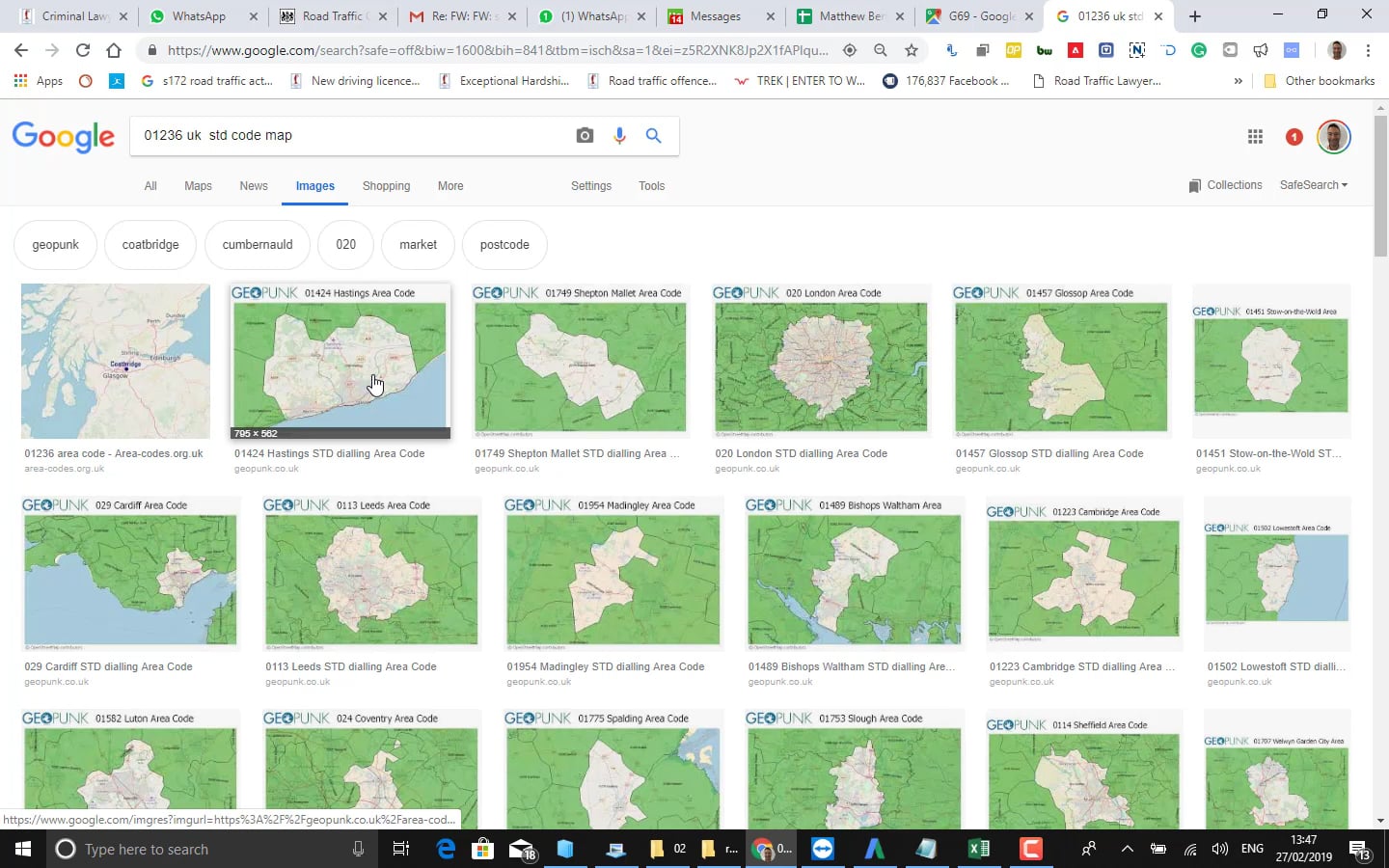This screenshot has width=1389, height=868.
Task: Bookmark this page with the star icon
Action: (x=912, y=50)
